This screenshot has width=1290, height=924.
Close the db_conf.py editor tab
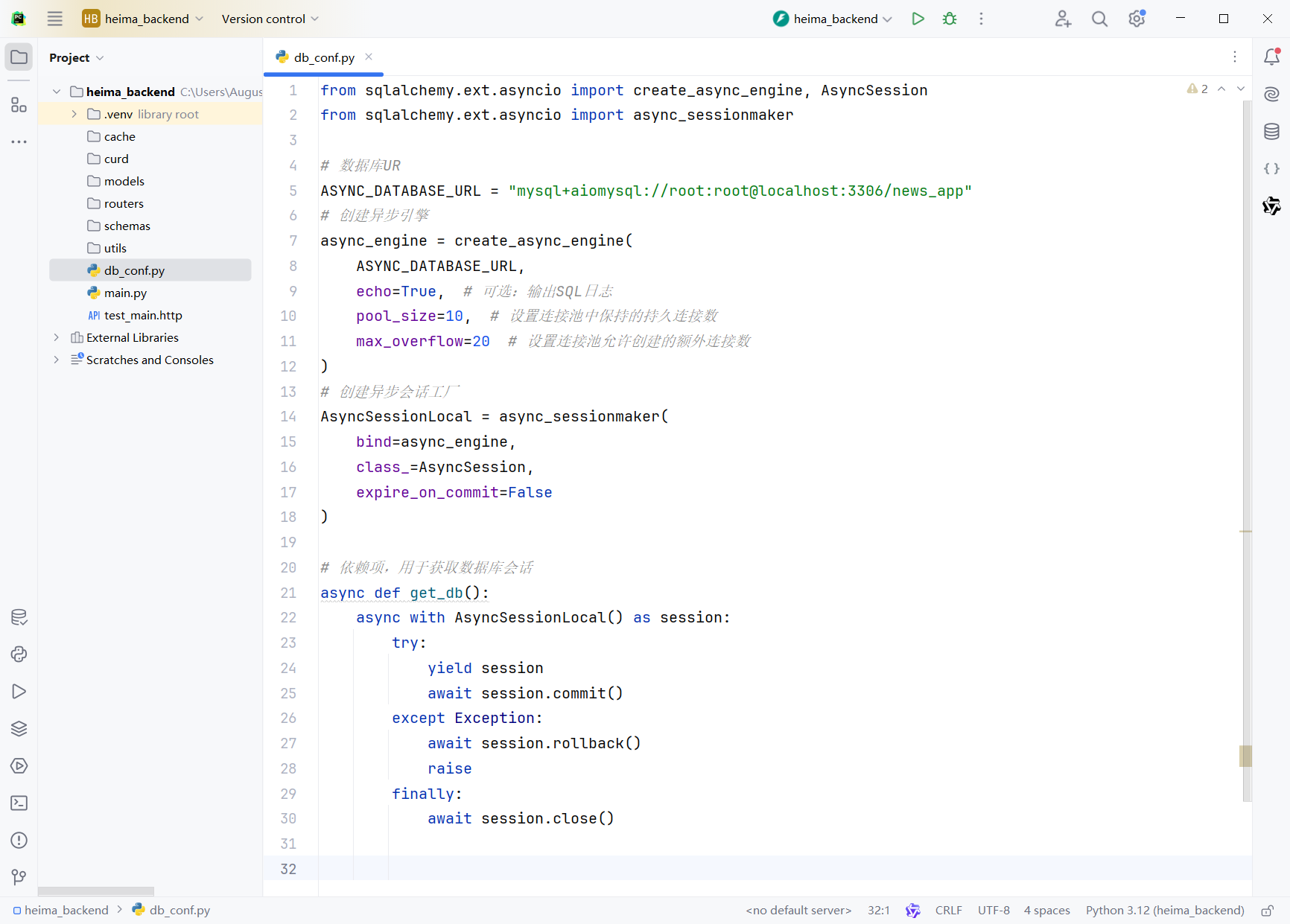(x=369, y=57)
